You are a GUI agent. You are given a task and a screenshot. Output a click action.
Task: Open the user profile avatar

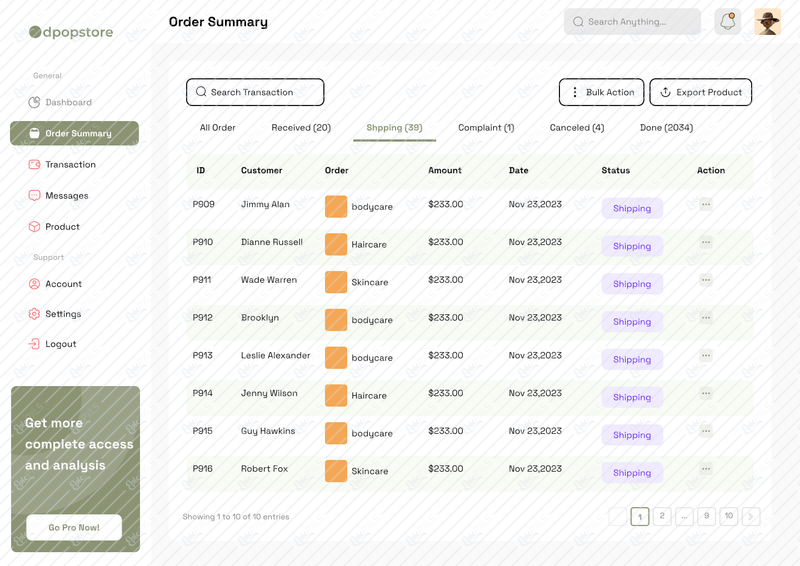[768, 22]
